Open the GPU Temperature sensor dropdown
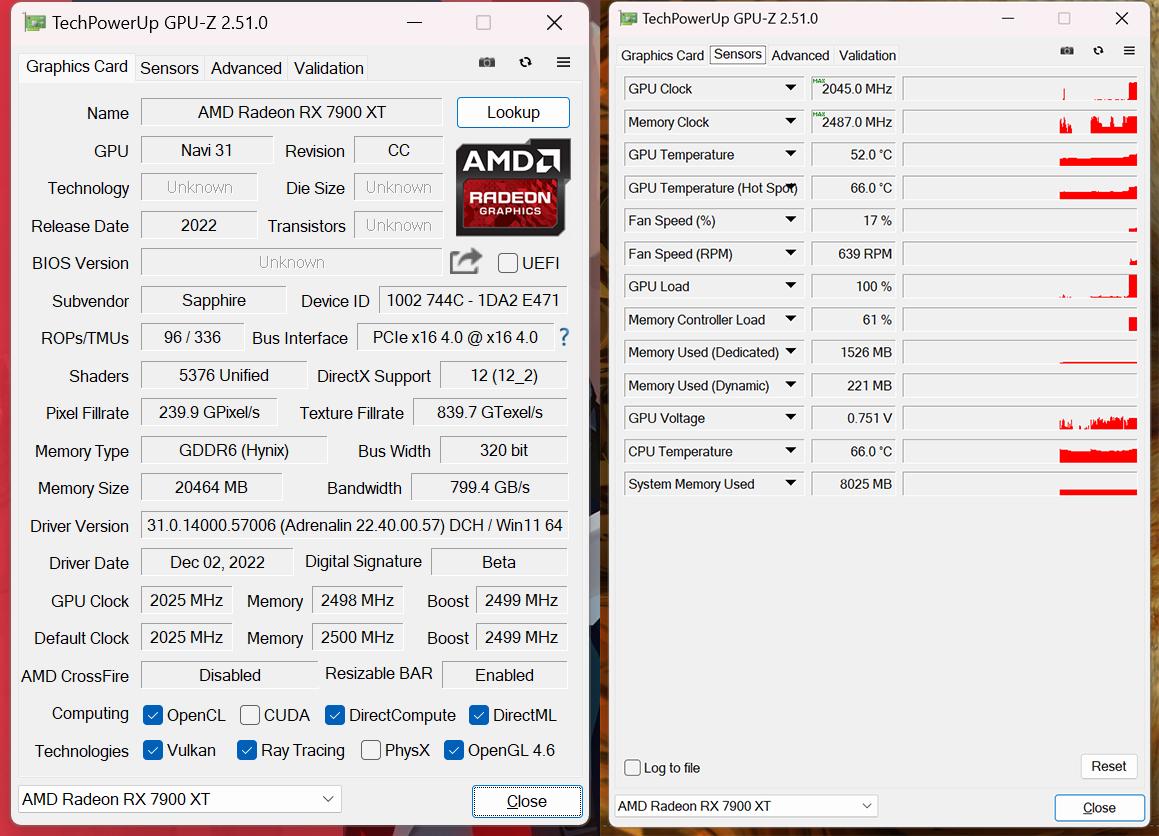The height and width of the screenshot is (836, 1159). click(790, 154)
